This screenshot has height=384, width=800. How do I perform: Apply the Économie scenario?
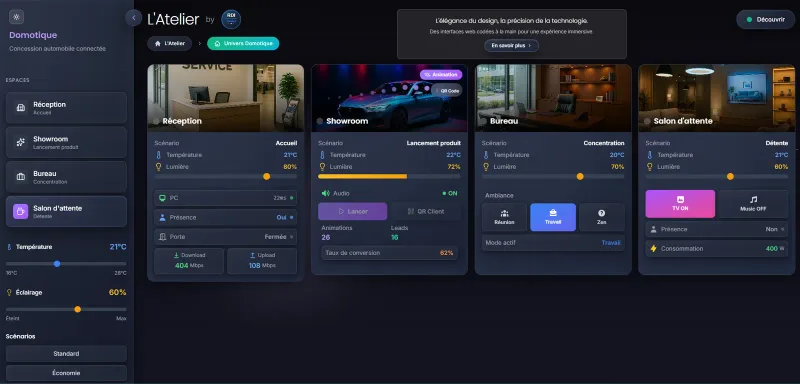66,373
